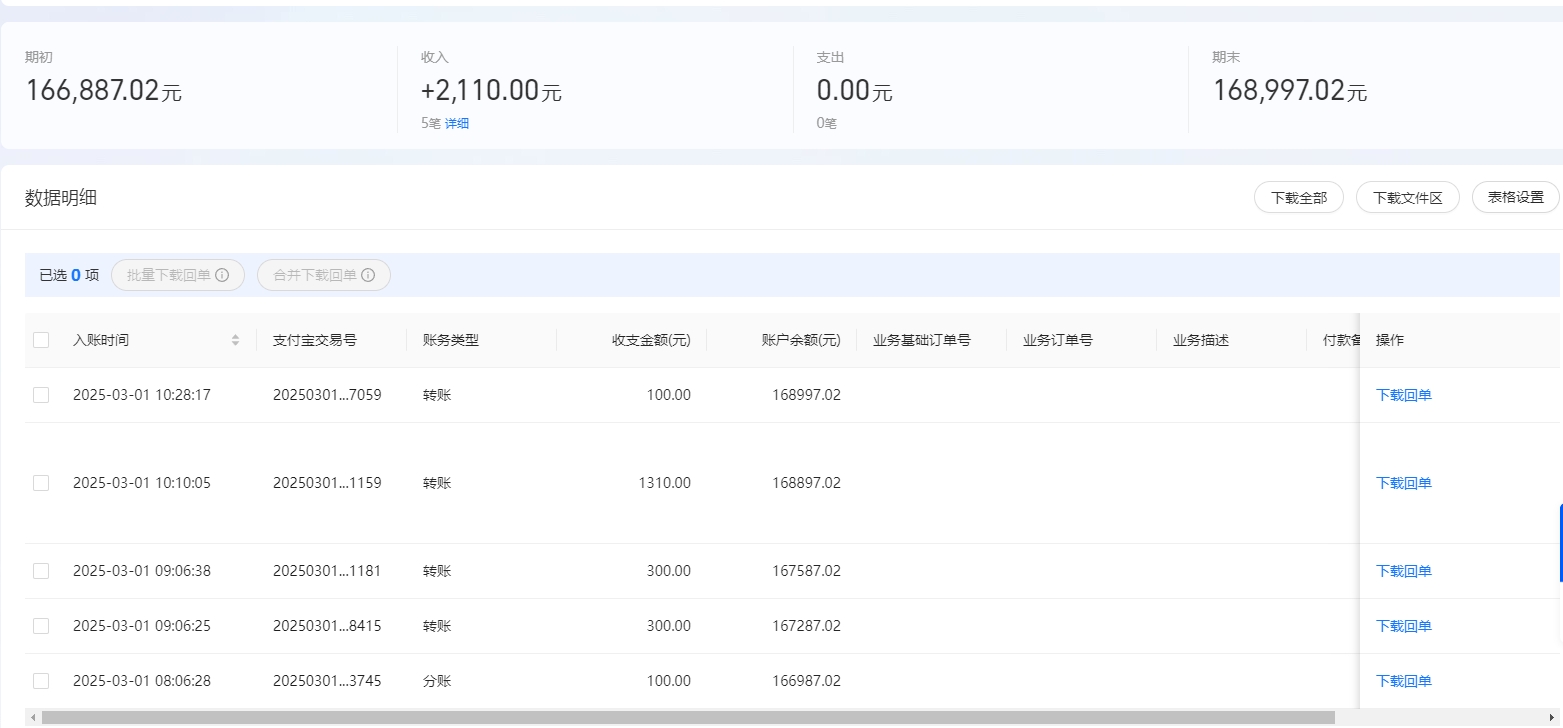1563x728 pixels.
Task: Check the row for 2025-03-01 08:06:28
Action: coord(41,681)
